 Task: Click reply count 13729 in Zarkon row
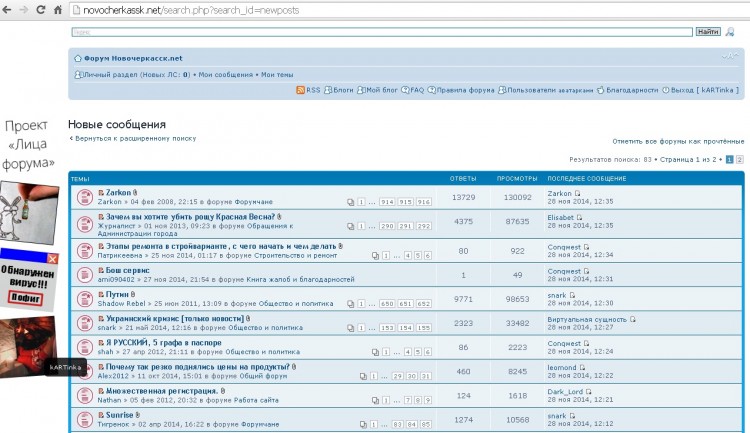click(463, 197)
